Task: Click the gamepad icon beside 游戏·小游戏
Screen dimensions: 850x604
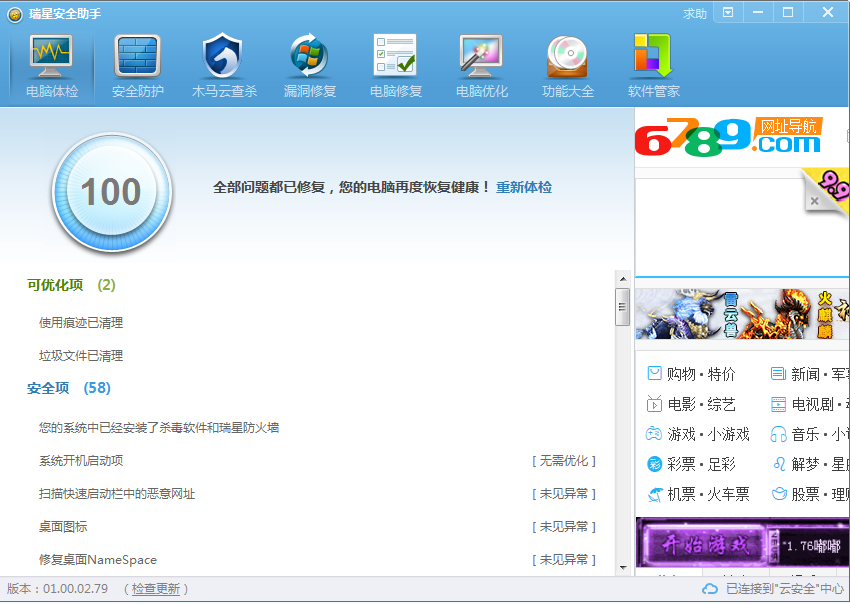Action: (654, 434)
